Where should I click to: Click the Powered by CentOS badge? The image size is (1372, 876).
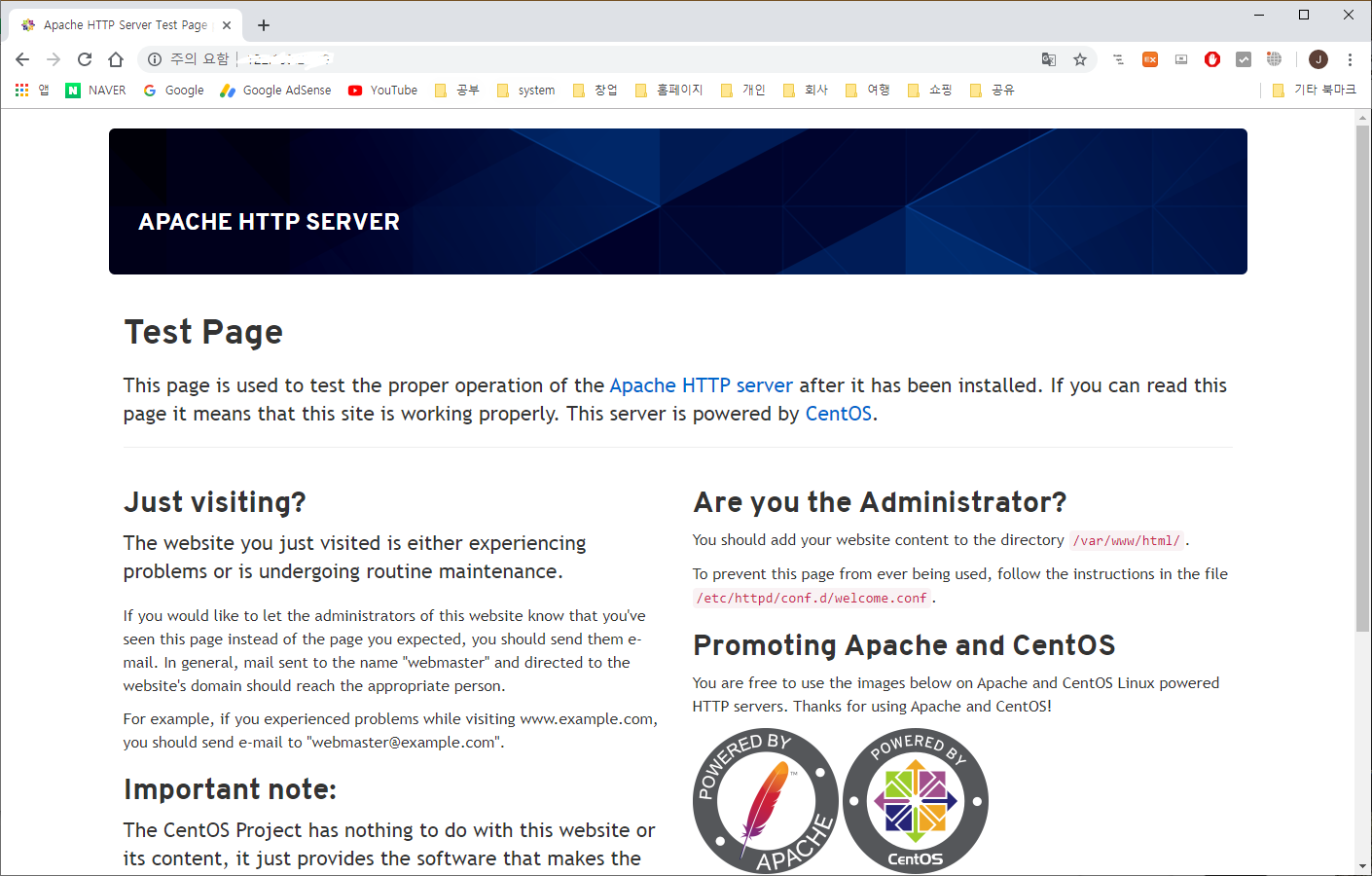pos(916,801)
